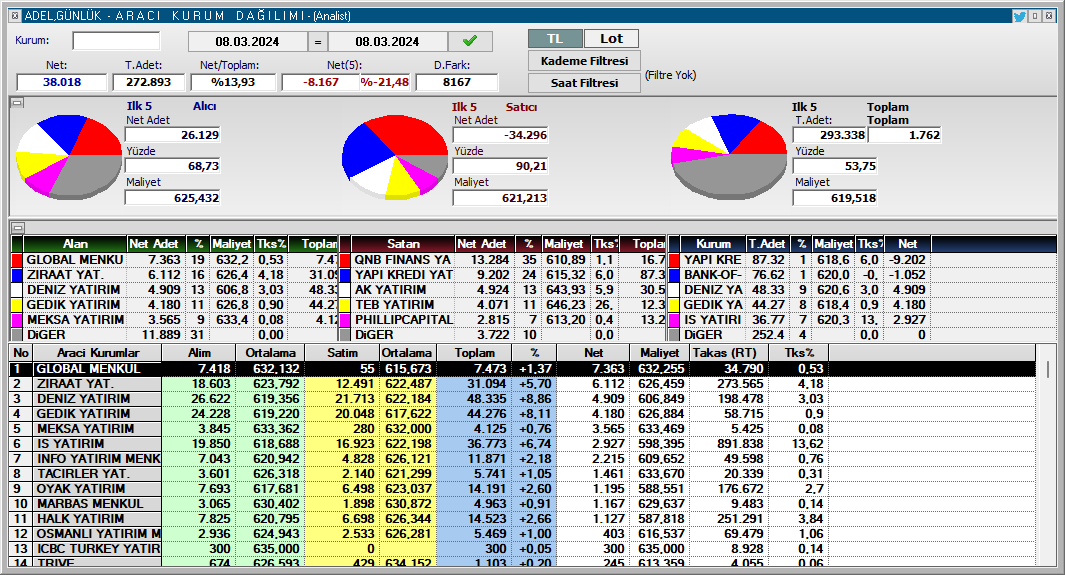Select the DENIZ YATIRIM row in bottom table
The height and width of the screenshot is (575, 1065).
pos(522,398)
